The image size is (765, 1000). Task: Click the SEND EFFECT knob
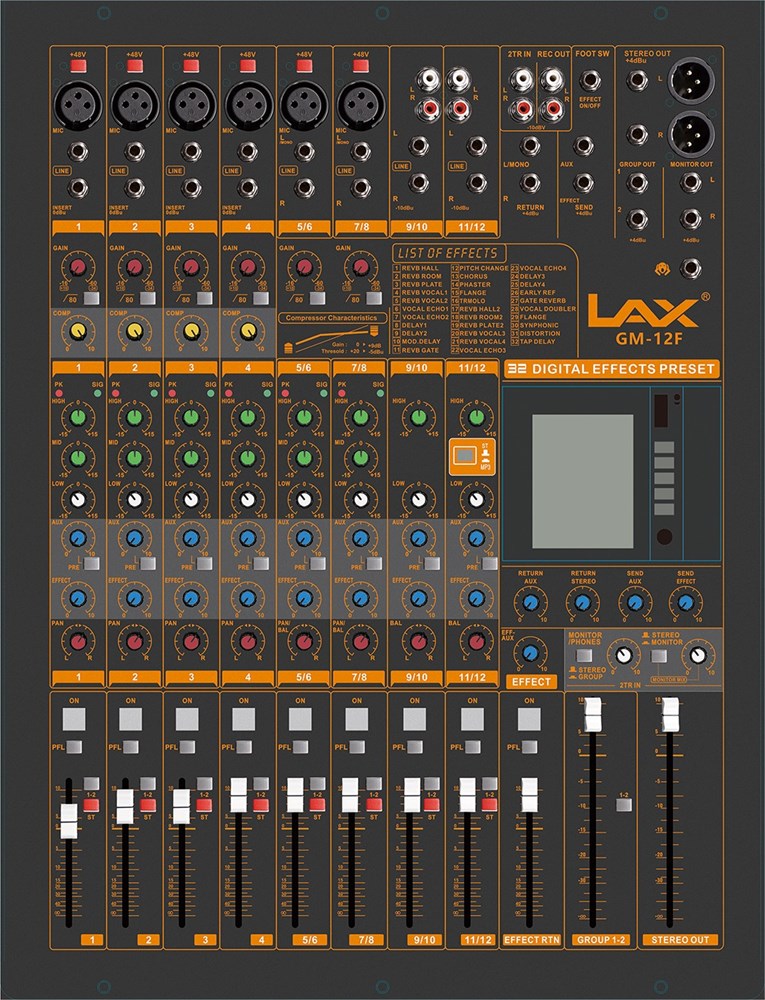684,601
